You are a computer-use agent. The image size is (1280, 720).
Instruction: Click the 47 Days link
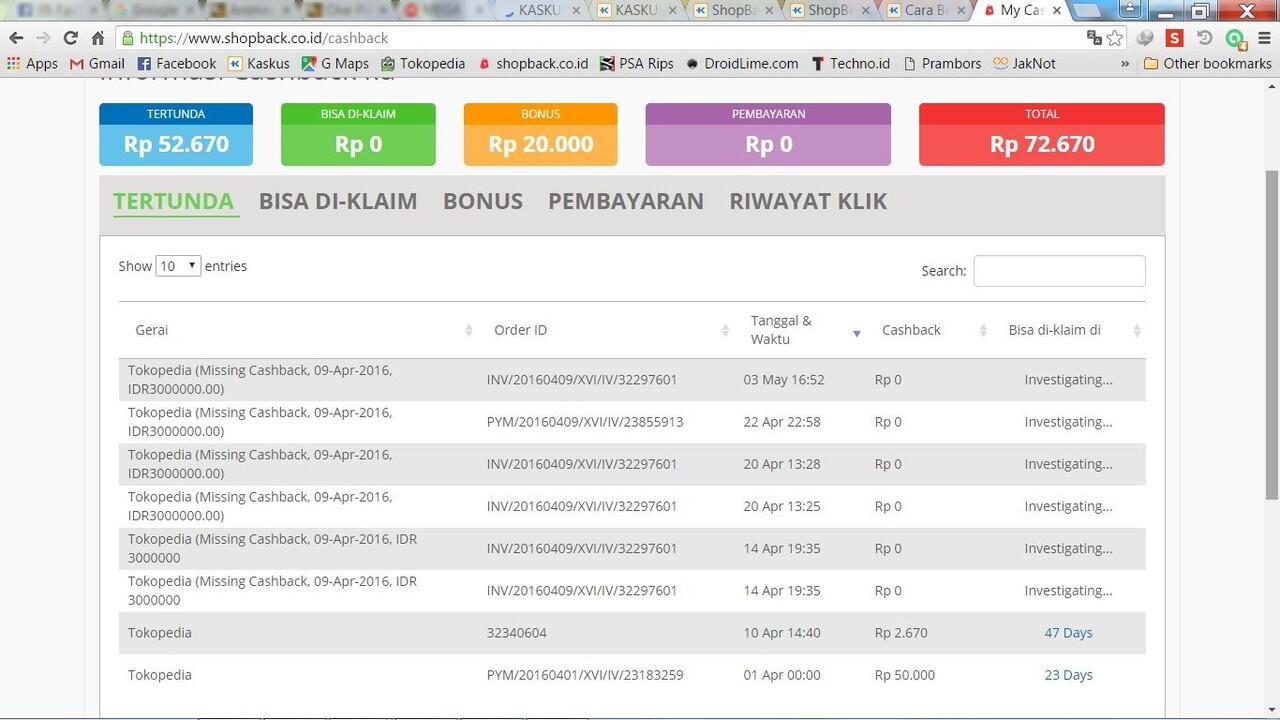(x=1068, y=633)
